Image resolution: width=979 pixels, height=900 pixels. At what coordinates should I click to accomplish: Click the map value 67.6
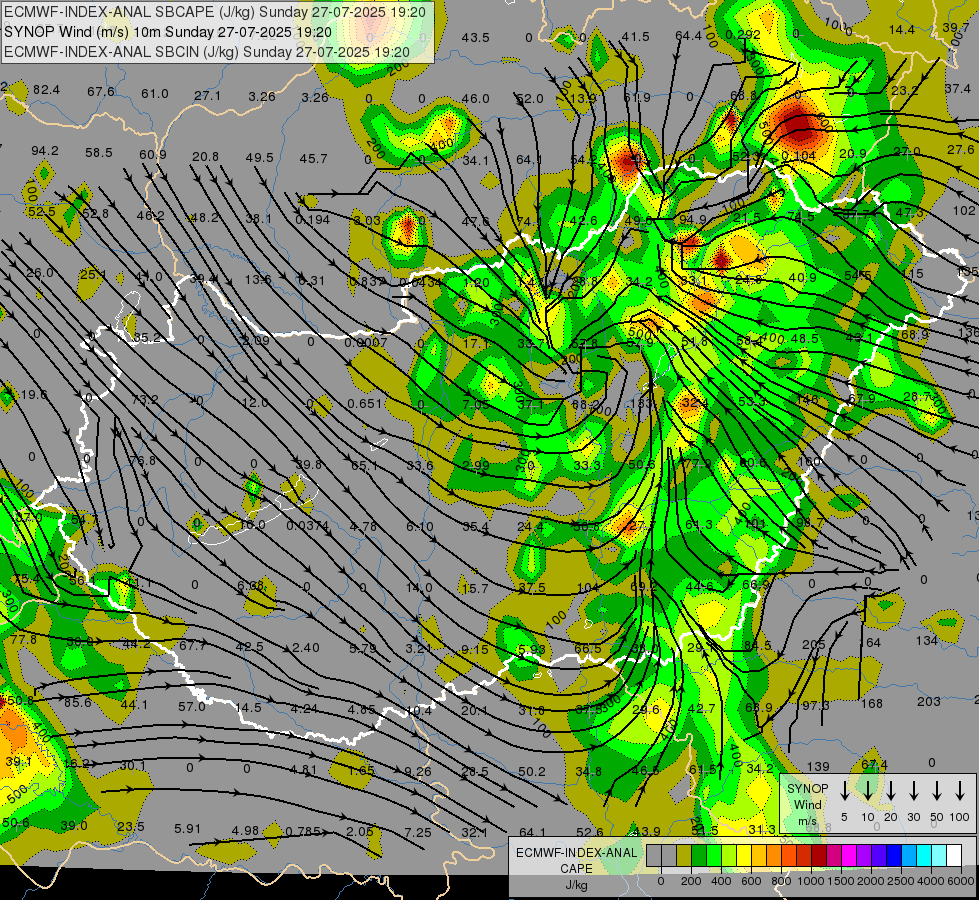101,92
